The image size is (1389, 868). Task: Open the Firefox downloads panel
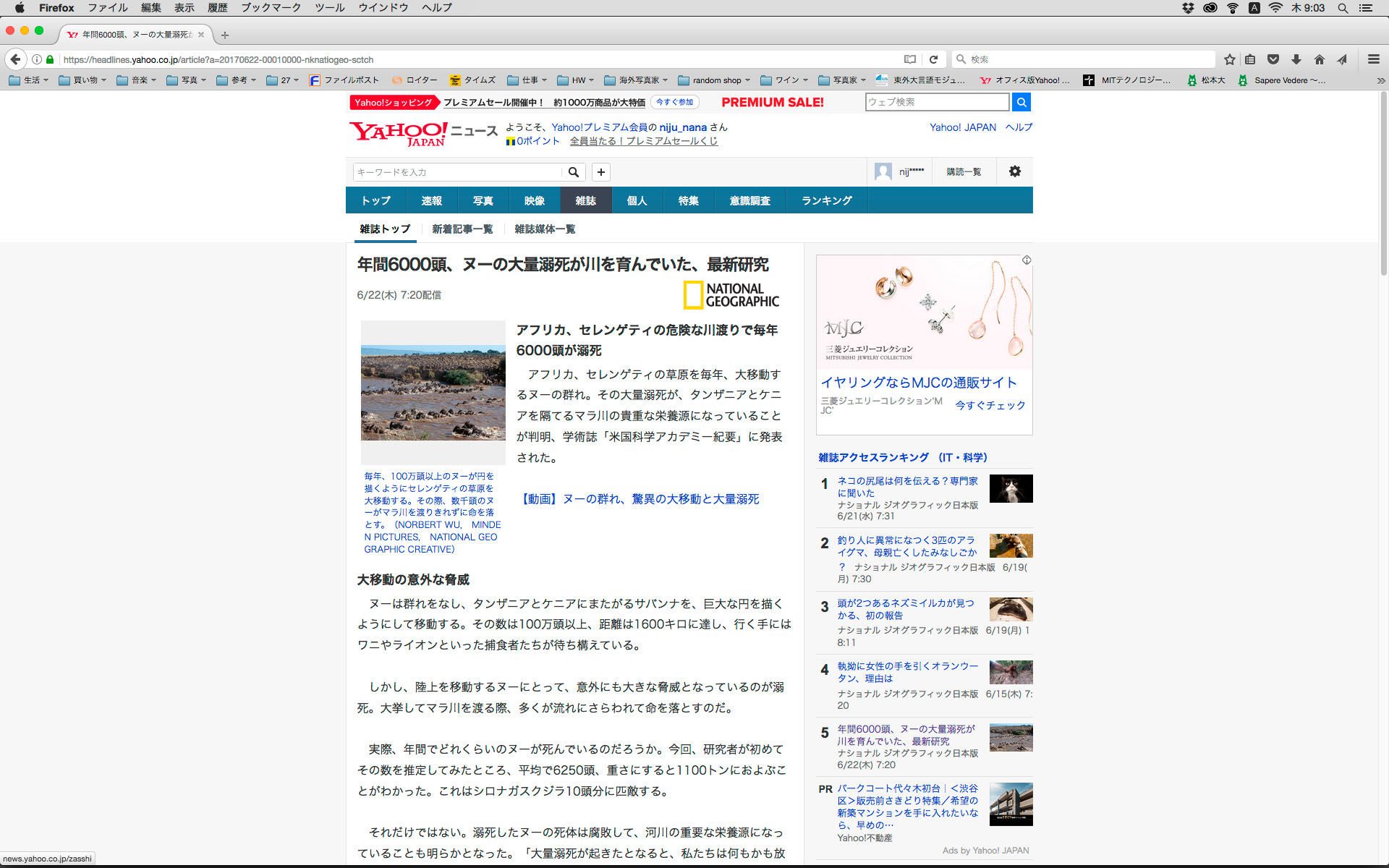[1296, 59]
